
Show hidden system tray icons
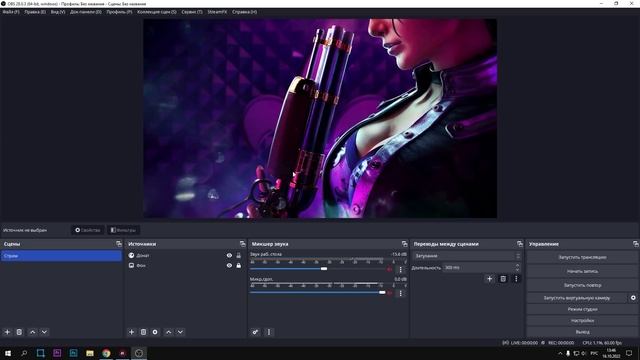(560, 353)
